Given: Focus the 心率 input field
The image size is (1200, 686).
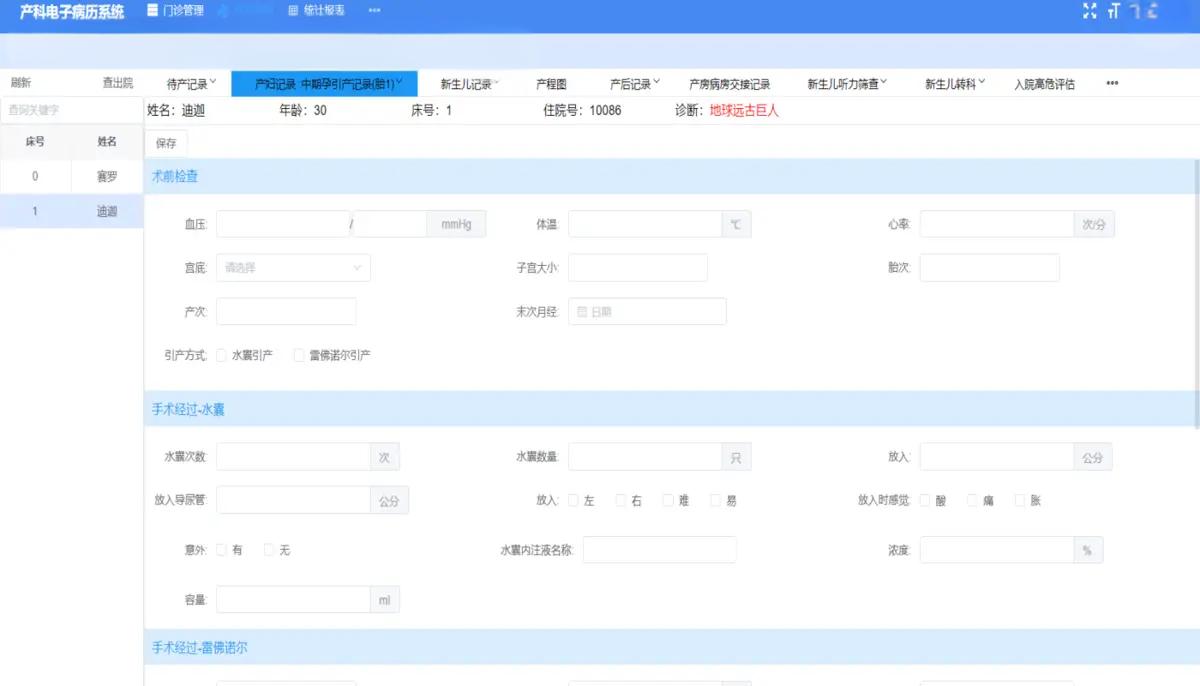Looking at the screenshot, I should tap(997, 224).
